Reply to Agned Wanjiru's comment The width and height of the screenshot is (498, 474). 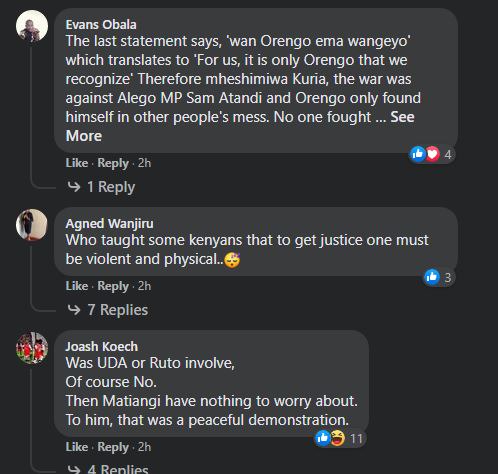113,286
